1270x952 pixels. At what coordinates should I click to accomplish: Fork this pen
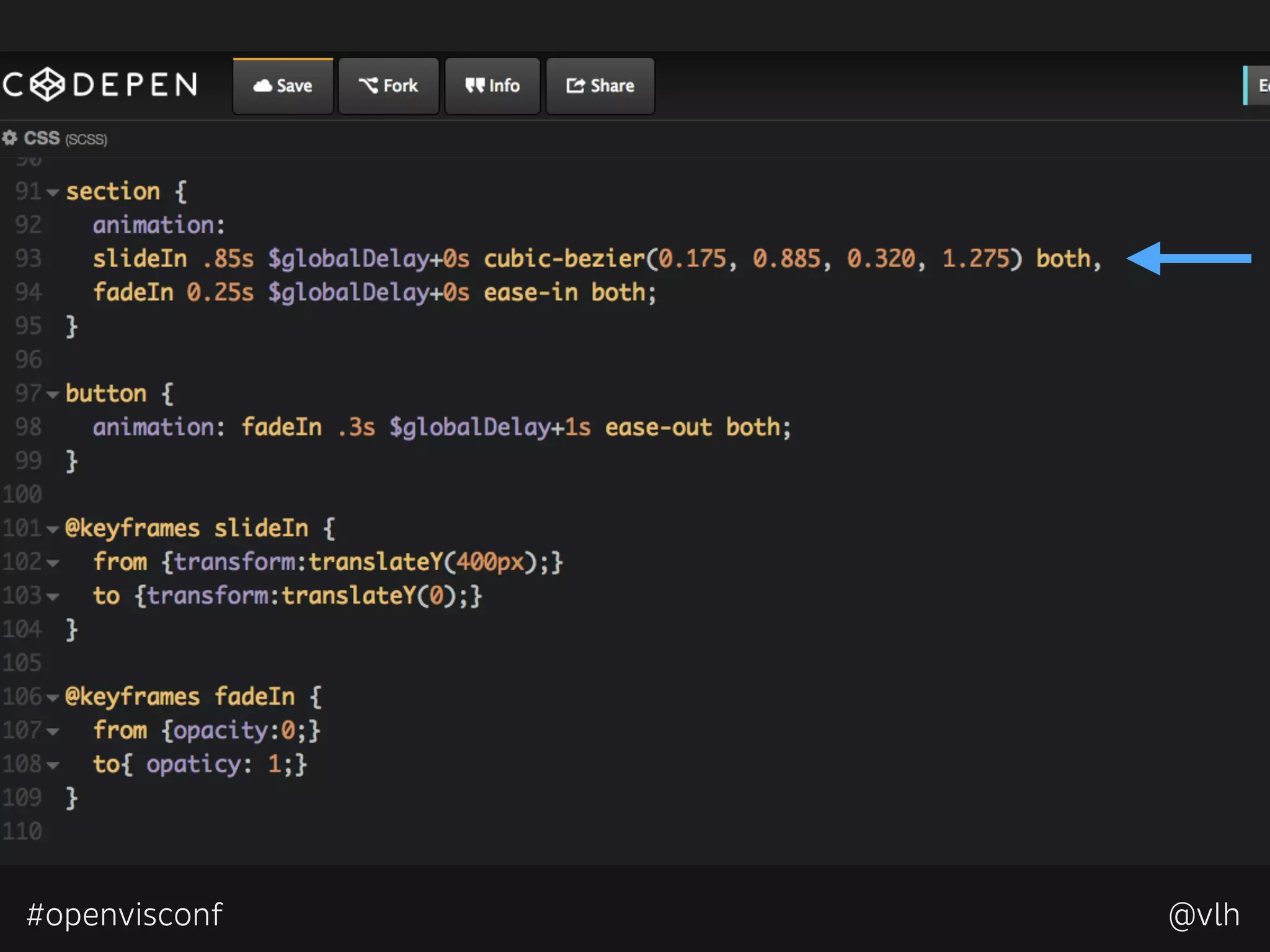coord(389,86)
